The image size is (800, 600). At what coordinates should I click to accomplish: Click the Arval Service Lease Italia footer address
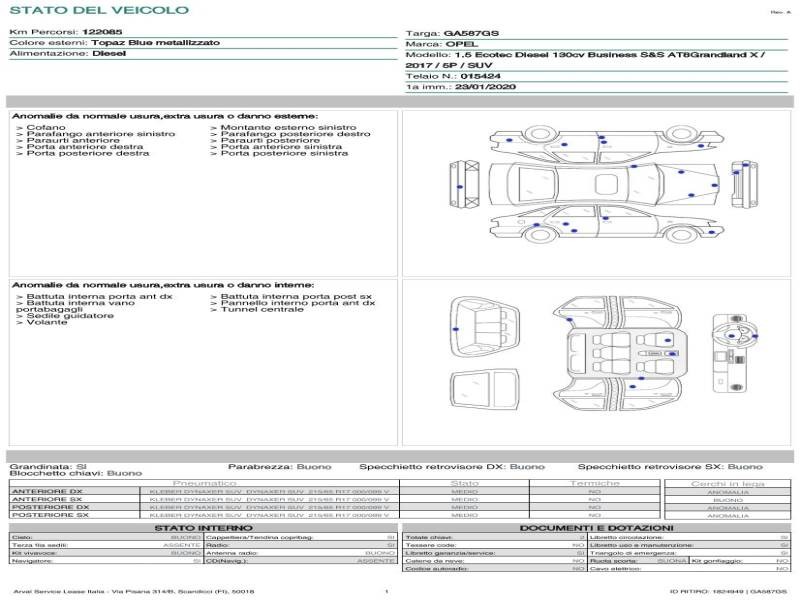(x=134, y=592)
